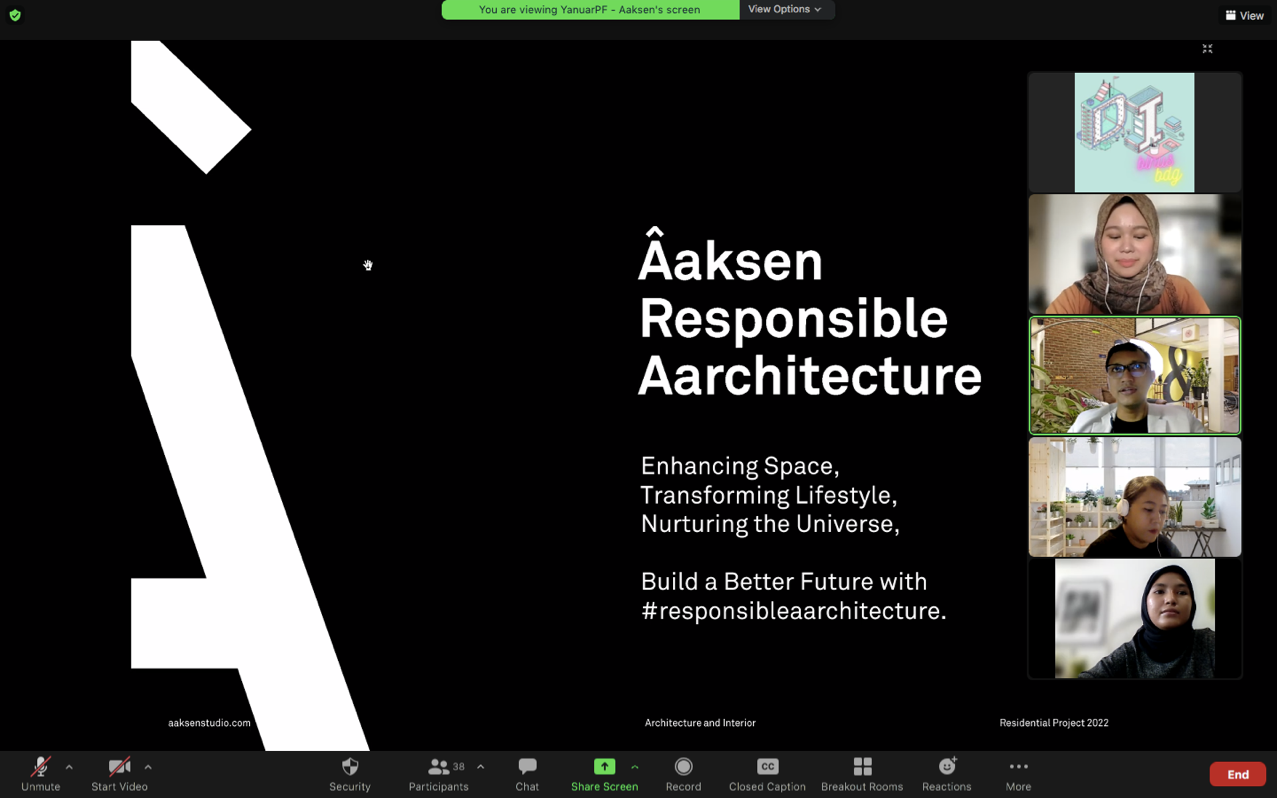Image resolution: width=1277 pixels, height=798 pixels.
Task: Start recording with the Record icon
Action: point(683,767)
